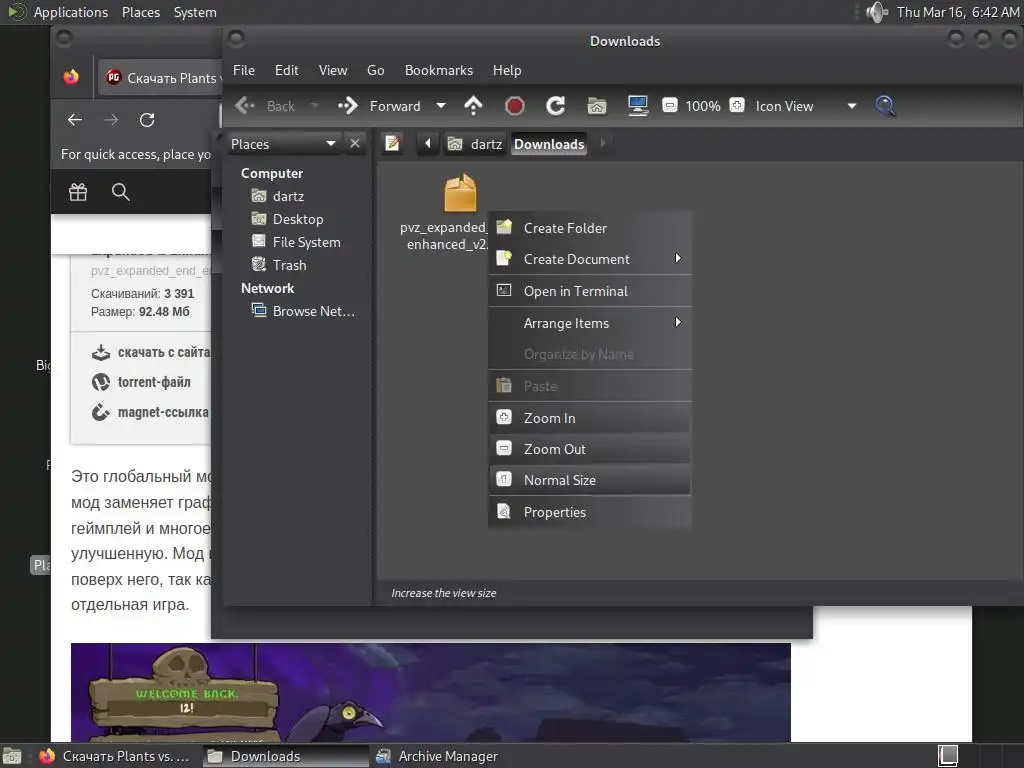Toggle the location text entry icon
Image resolution: width=1024 pixels, height=768 pixels.
tap(392, 143)
